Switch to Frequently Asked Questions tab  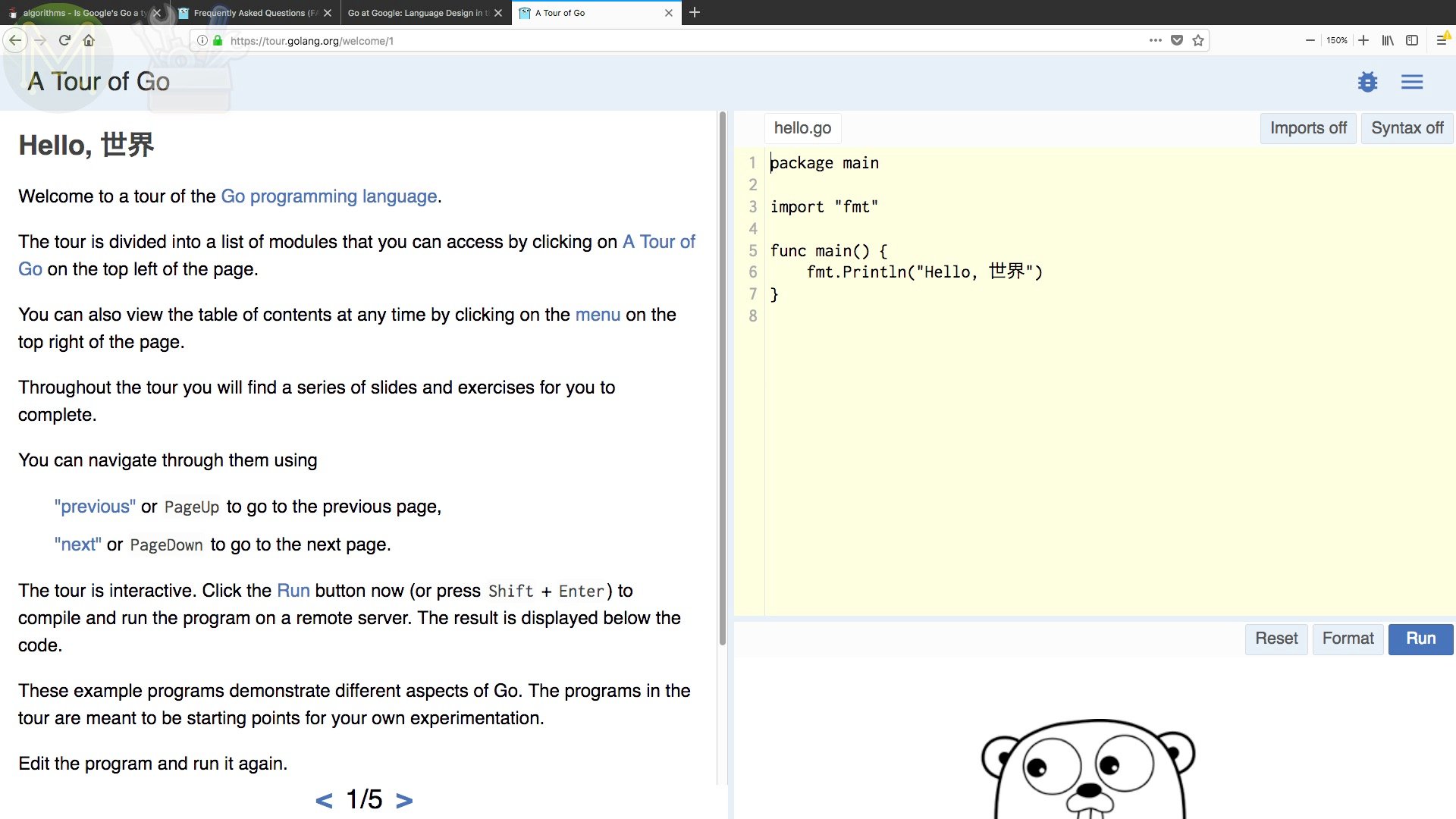[255, 13]
